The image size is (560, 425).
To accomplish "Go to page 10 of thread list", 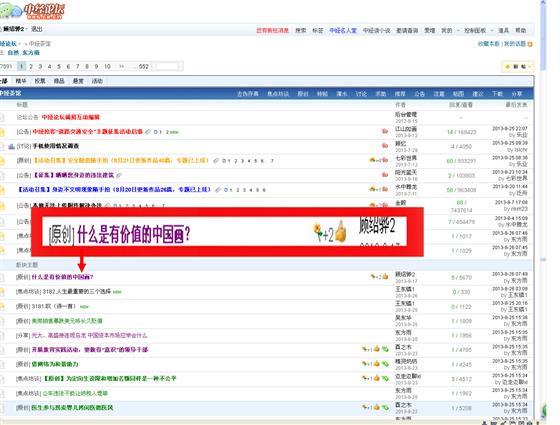I will click(x=107, y=66).
